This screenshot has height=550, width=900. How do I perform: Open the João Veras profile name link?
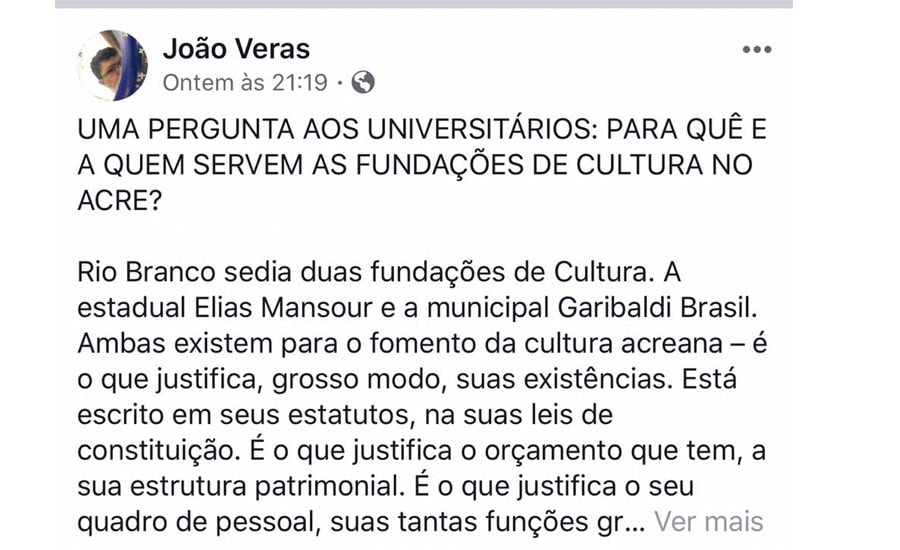point(236,48)
